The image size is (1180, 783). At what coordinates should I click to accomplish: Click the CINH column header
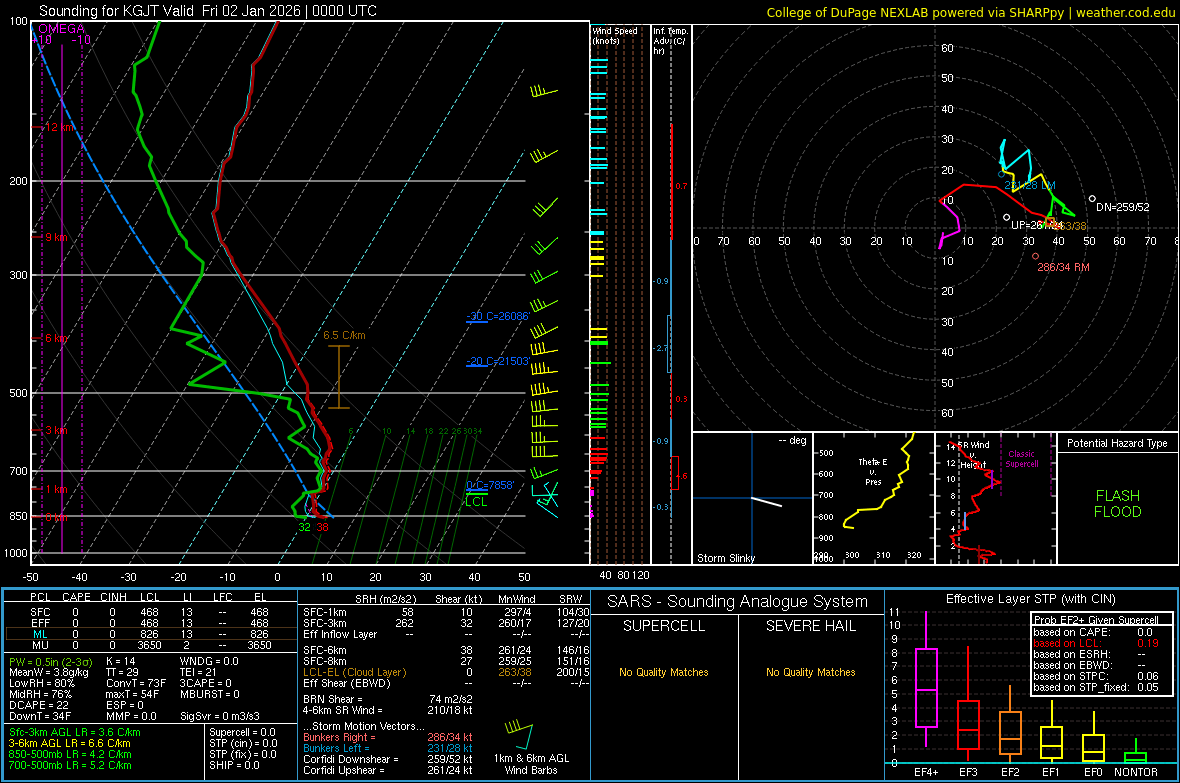click(x=114, y=597)
